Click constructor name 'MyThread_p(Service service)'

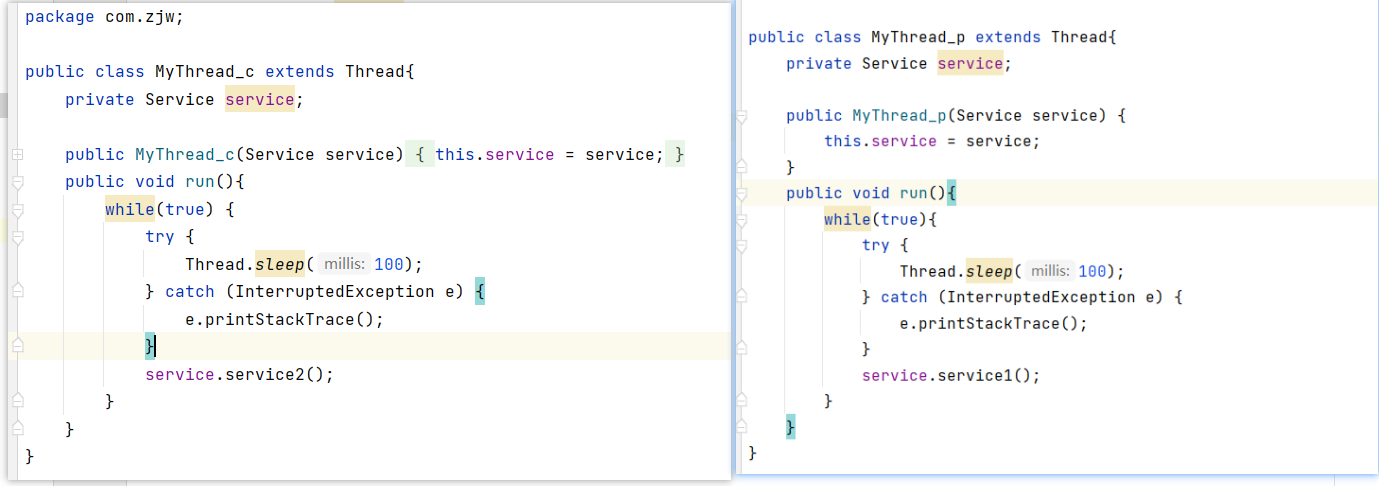pos(979,115)
